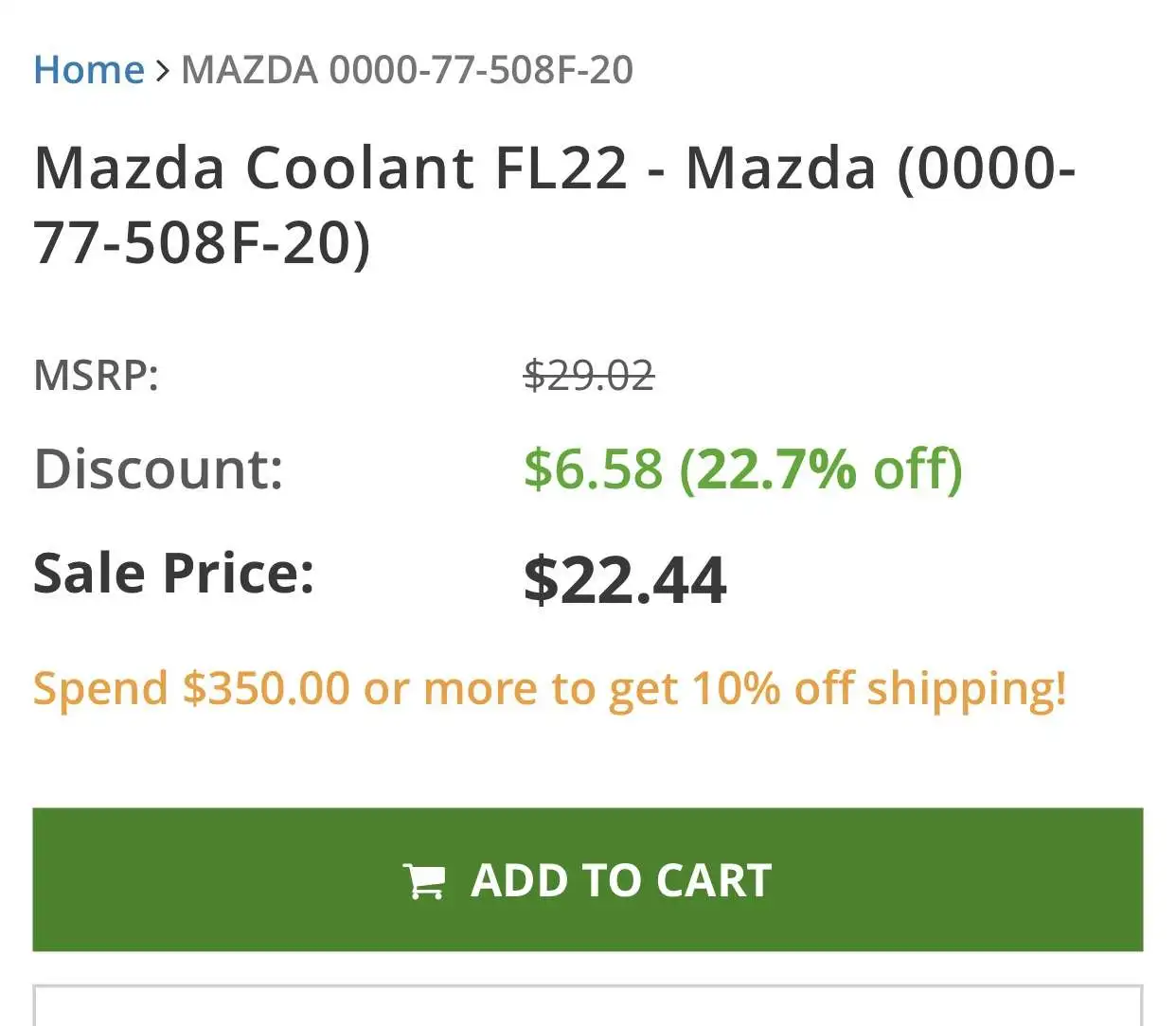
Task: Click the MSRP label
Action: tap(96, 375)
